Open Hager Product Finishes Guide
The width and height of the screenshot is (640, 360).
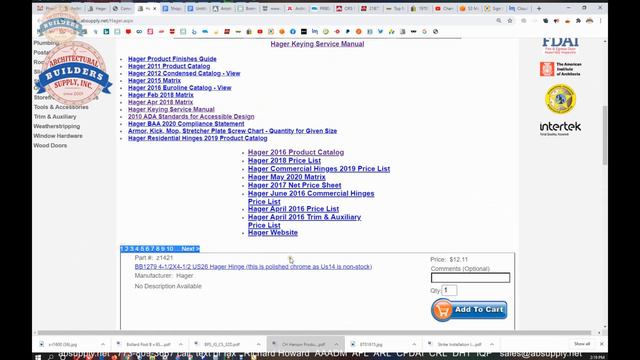(x=172, y=59)
